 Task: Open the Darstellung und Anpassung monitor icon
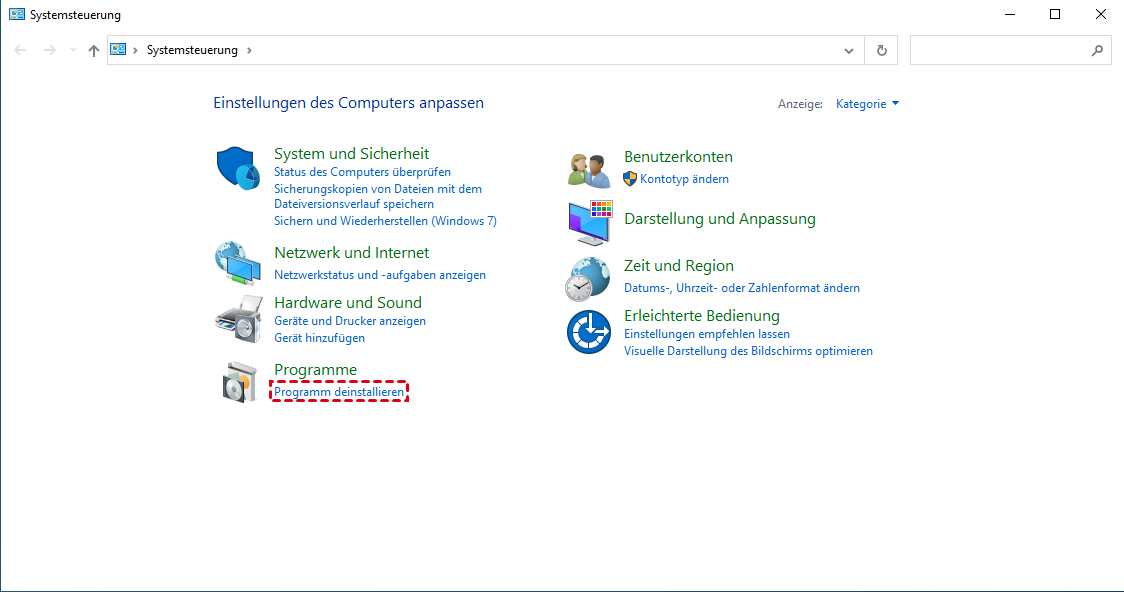(591, 223)
